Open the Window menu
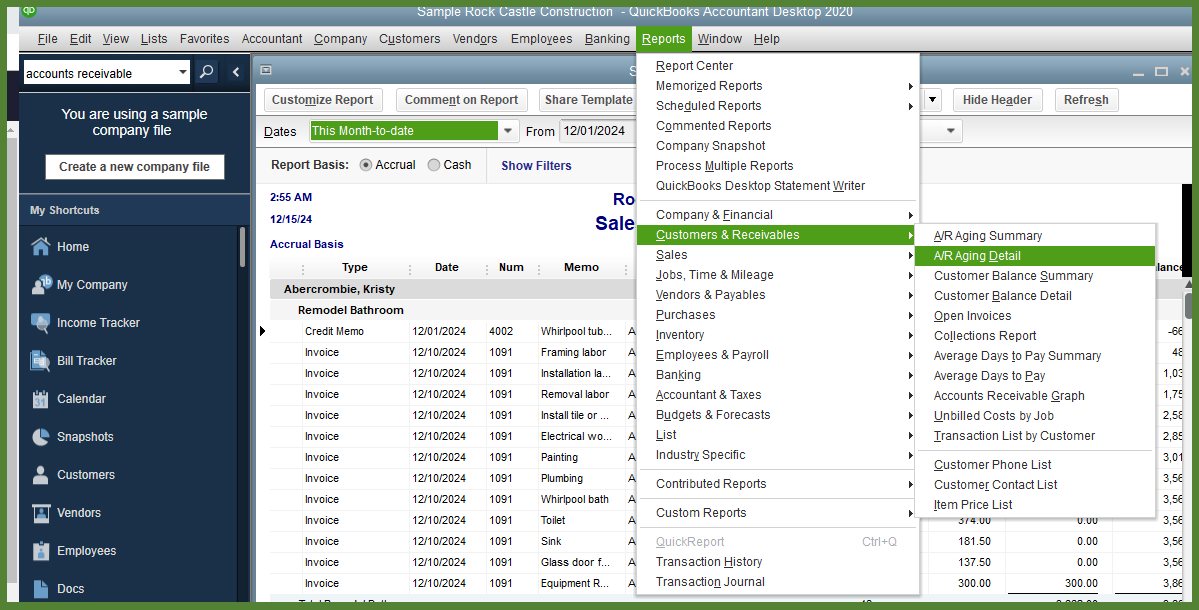Viewport: 1199px width, 610px height. click(720, 38)
